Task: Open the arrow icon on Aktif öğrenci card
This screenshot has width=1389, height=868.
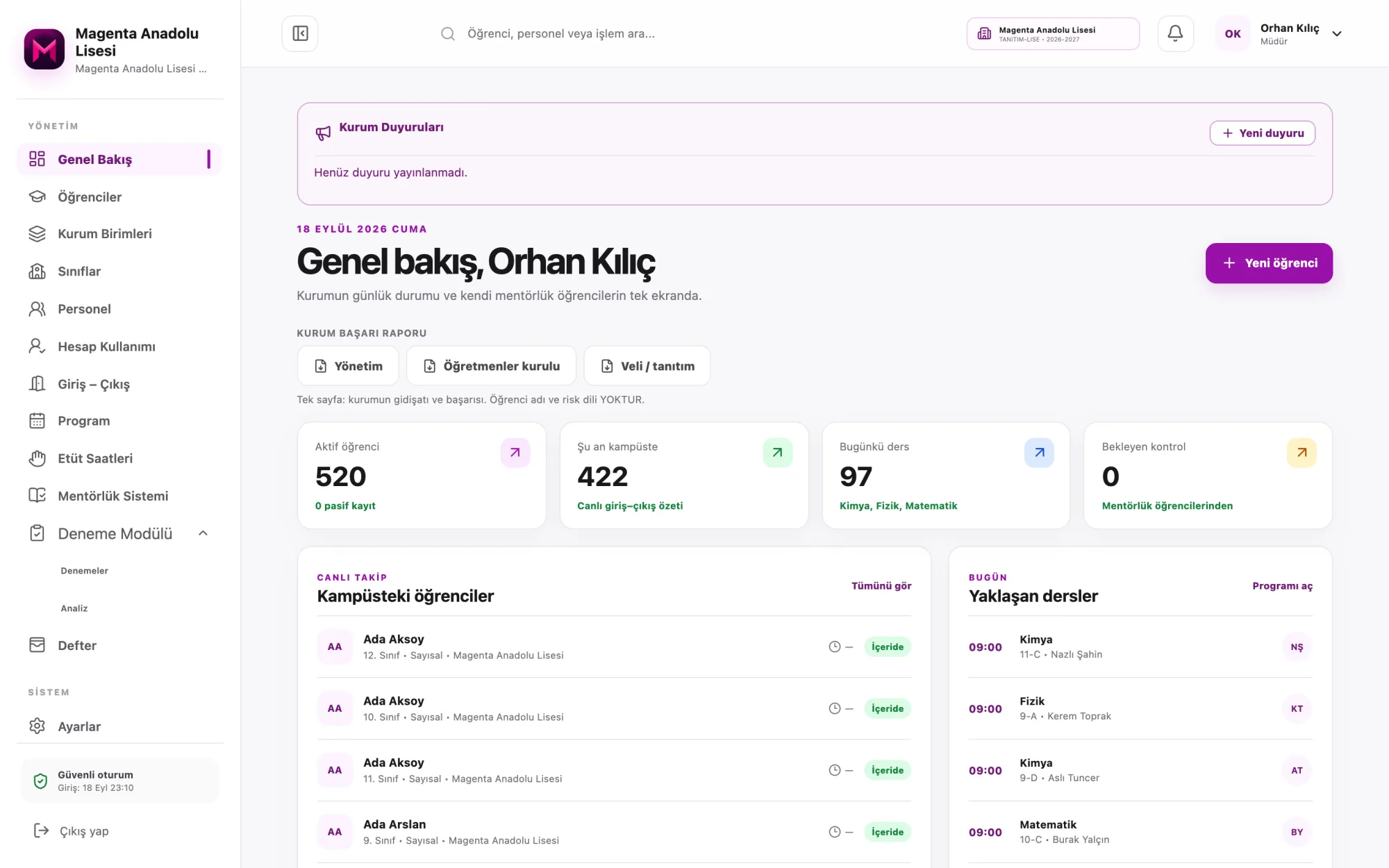Action: click(x=515, y=453)
